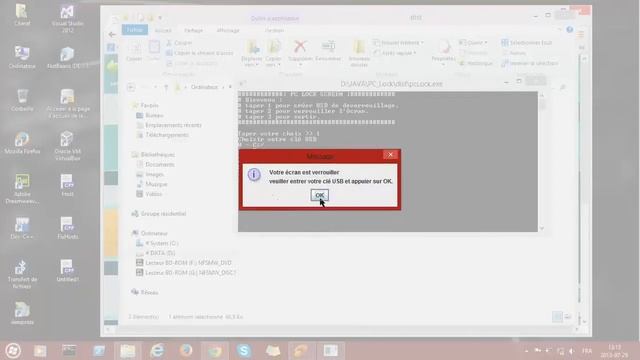
Task: Select Lecteur BD-ROM (F:) NFSMW_DVD
Action: tap(184, 263)
